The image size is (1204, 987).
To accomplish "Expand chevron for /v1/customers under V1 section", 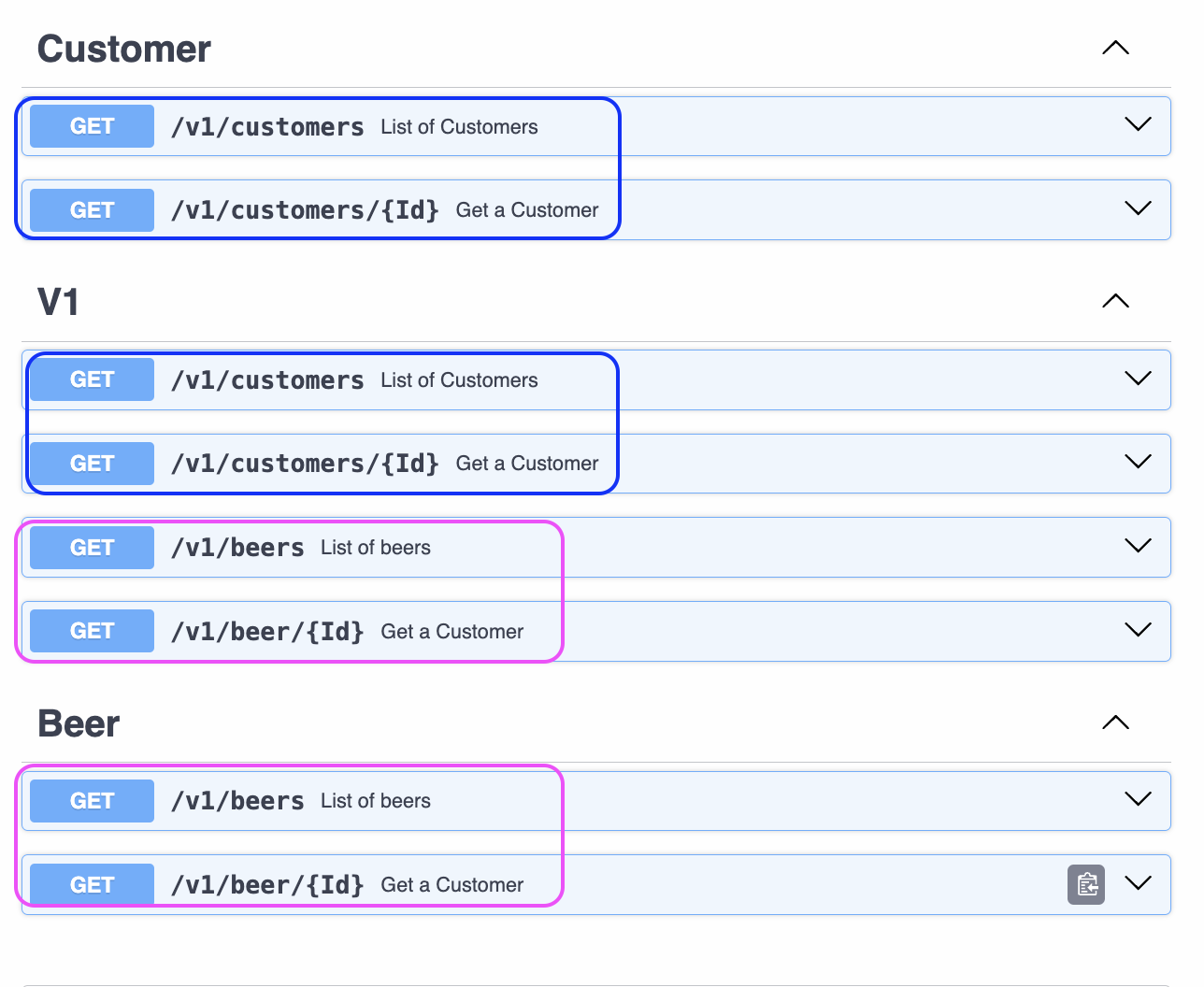I will pyautogui.click(x=1138, y=379).
